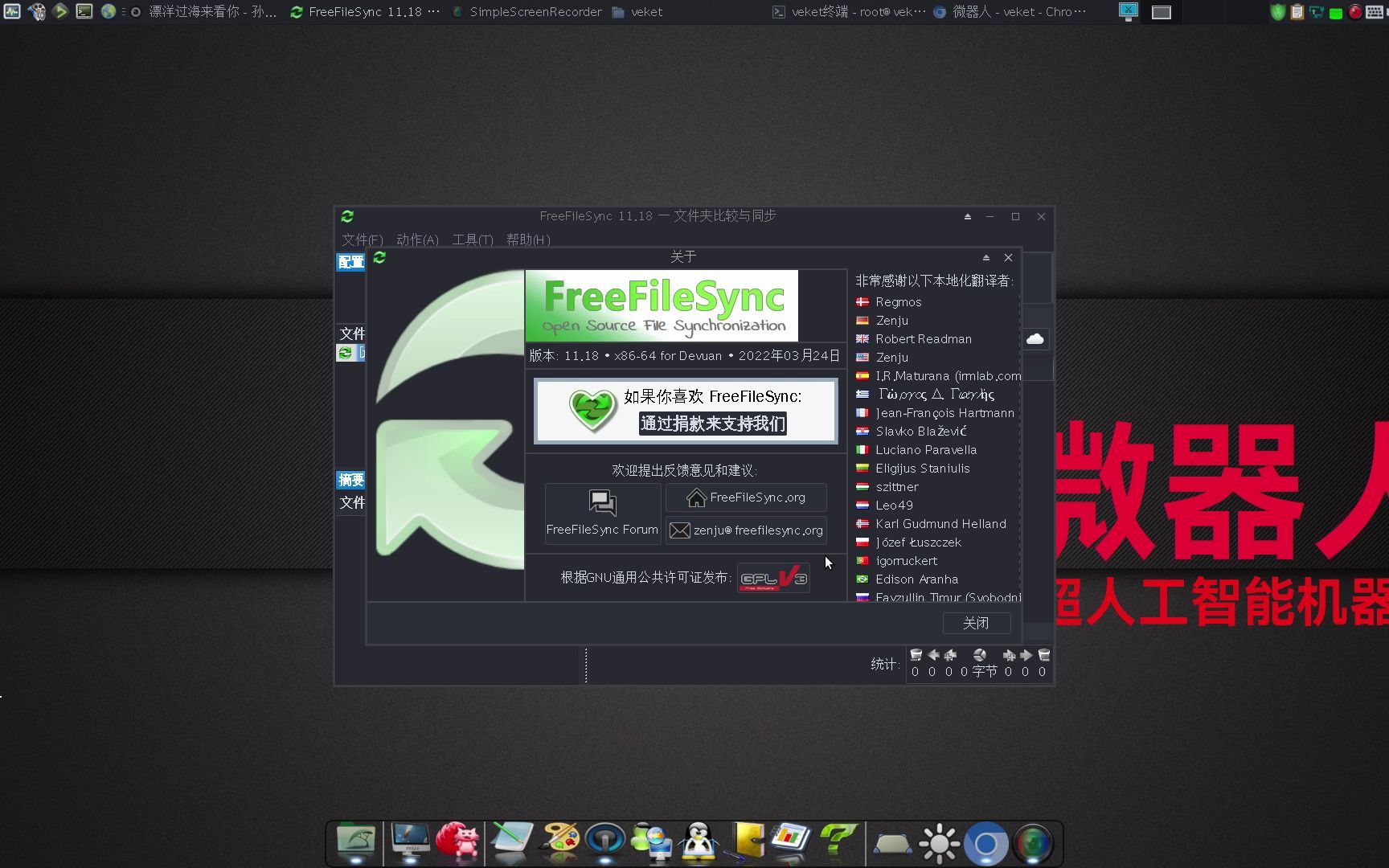Click the 摘要 panel header in main window

[x=350, y=480]
